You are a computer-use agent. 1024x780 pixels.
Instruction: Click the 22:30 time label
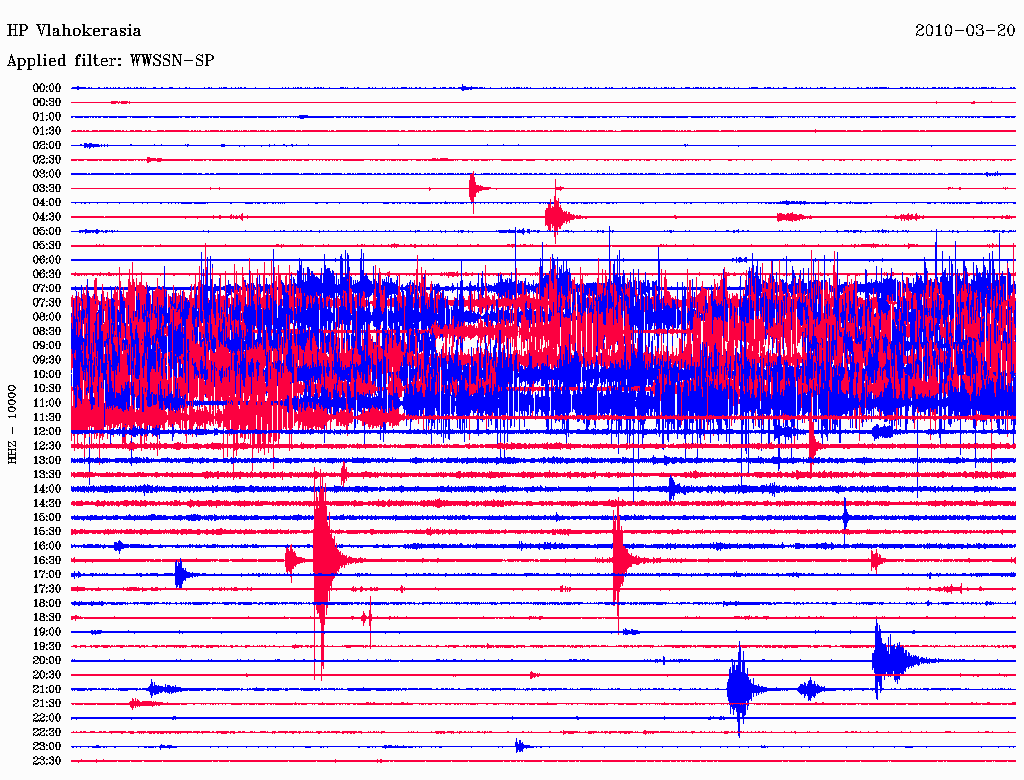click(47, 732)
